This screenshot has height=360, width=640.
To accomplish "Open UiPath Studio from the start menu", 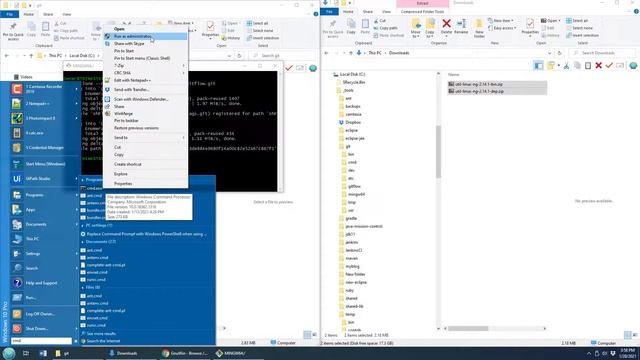I will [x=44, y=179].
